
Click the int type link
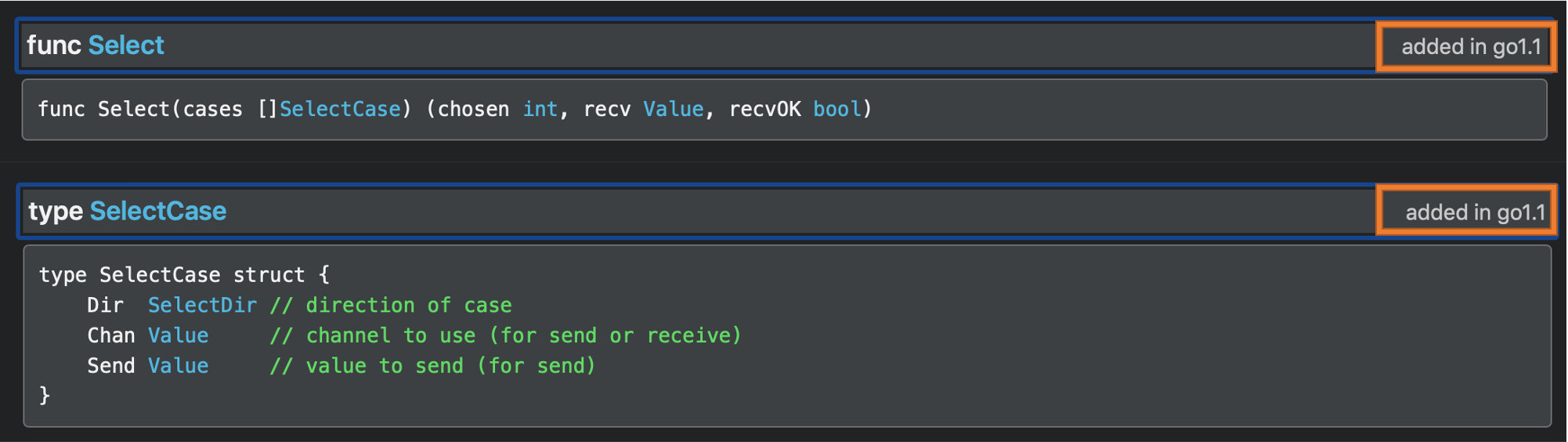click(x=540, y=109)
